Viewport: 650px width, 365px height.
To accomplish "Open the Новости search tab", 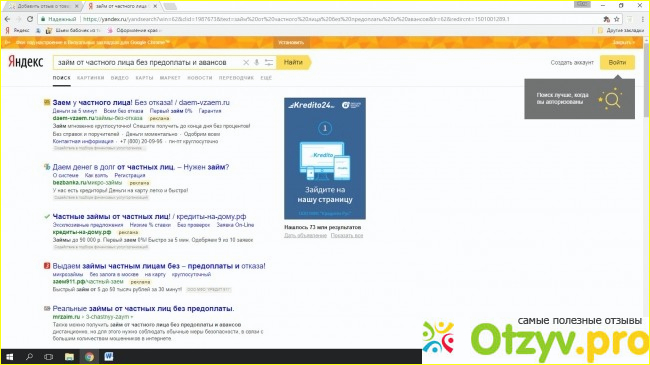I will (200, 78).
